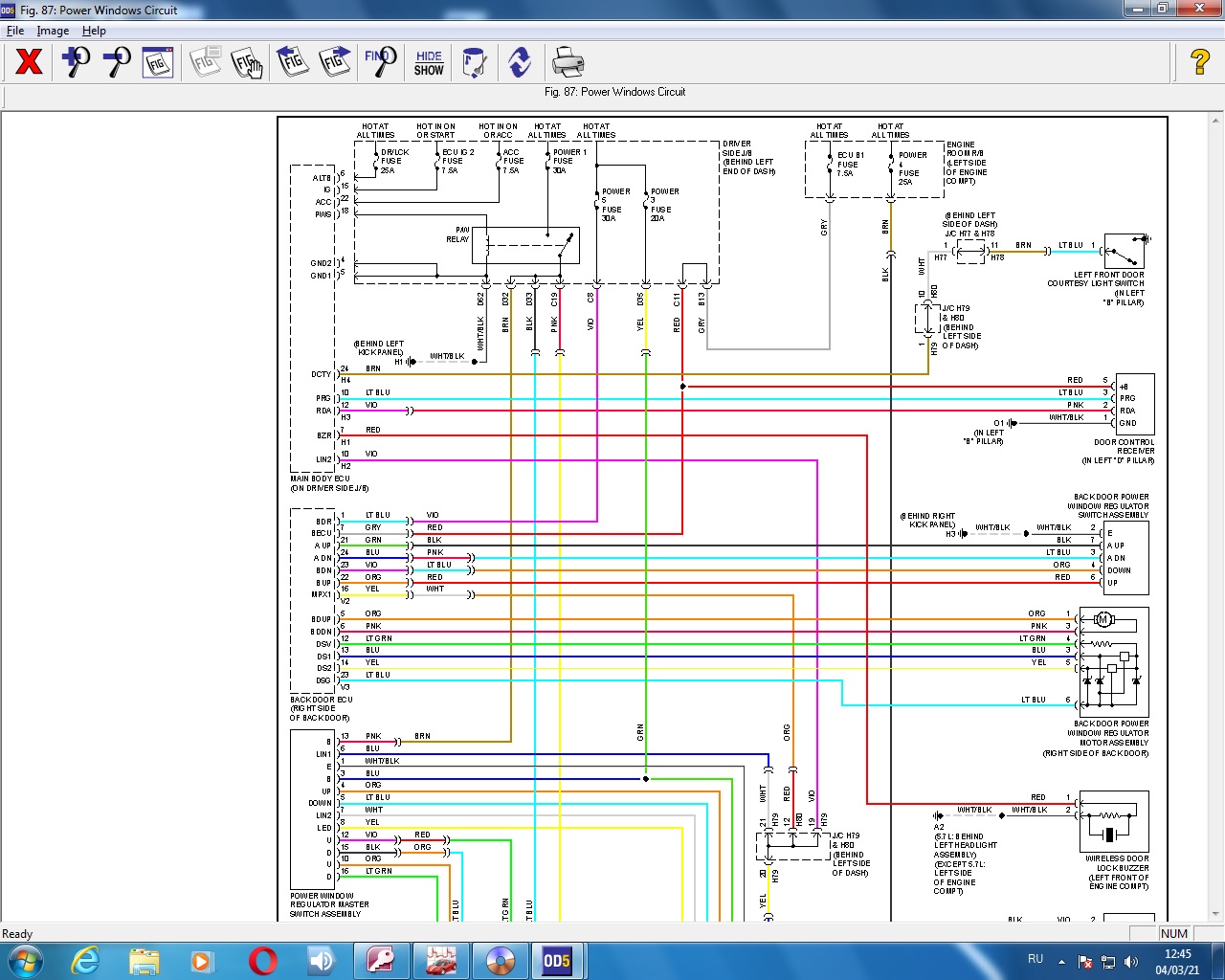Open Internet Explorer from taskbar

[86, 961]
